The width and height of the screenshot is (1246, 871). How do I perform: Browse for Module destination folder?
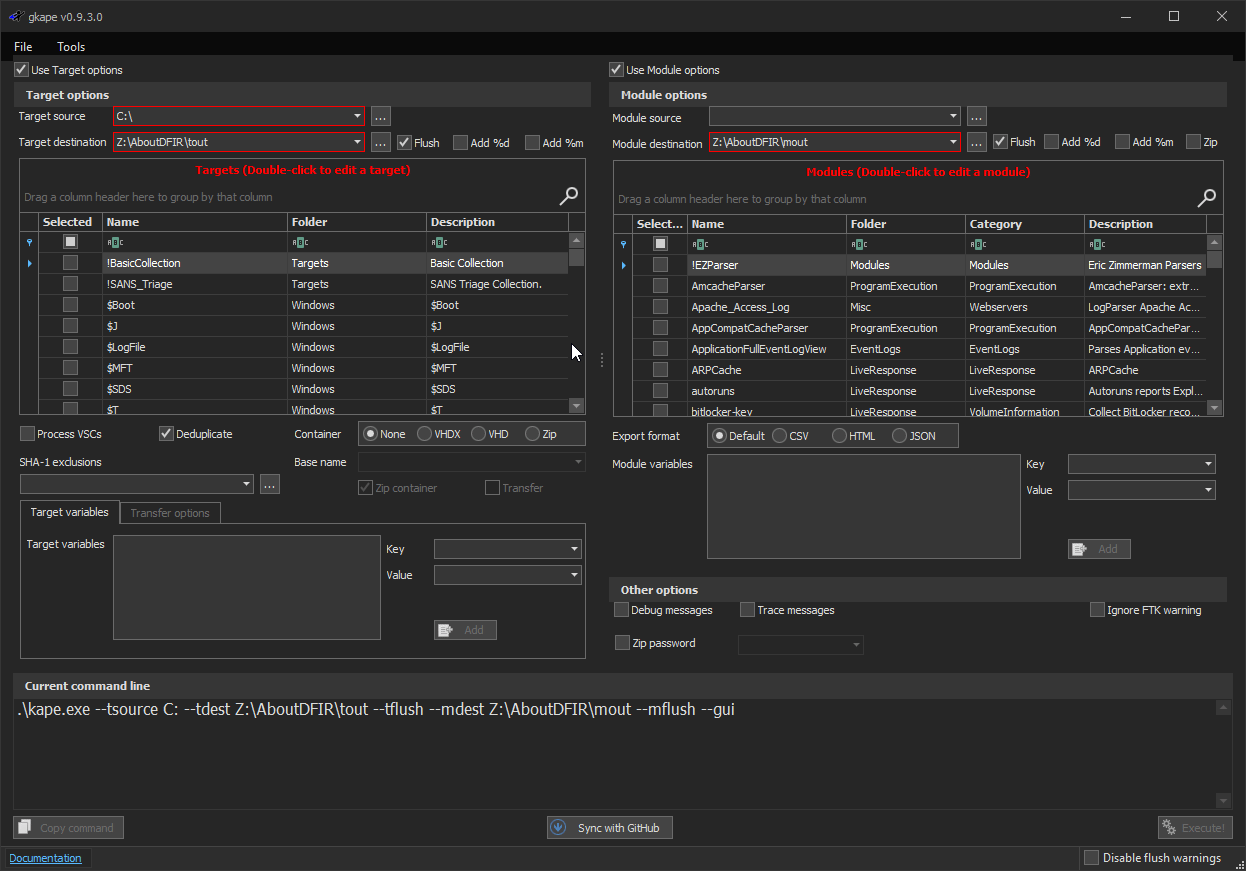(x=977, y=143)
